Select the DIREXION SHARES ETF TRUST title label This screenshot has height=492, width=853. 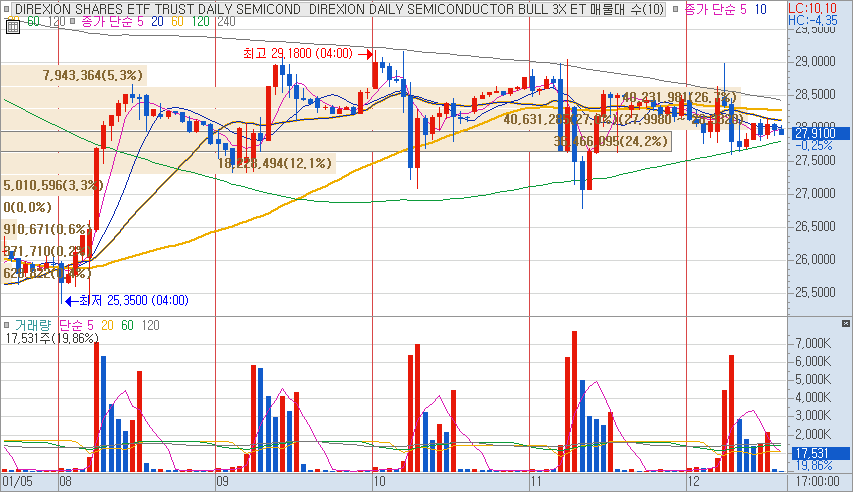click(x=338, y=9)
